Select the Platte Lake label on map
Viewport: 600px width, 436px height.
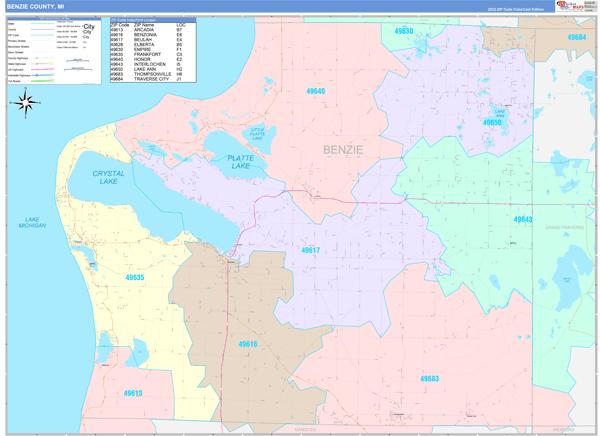click(241, 162)
